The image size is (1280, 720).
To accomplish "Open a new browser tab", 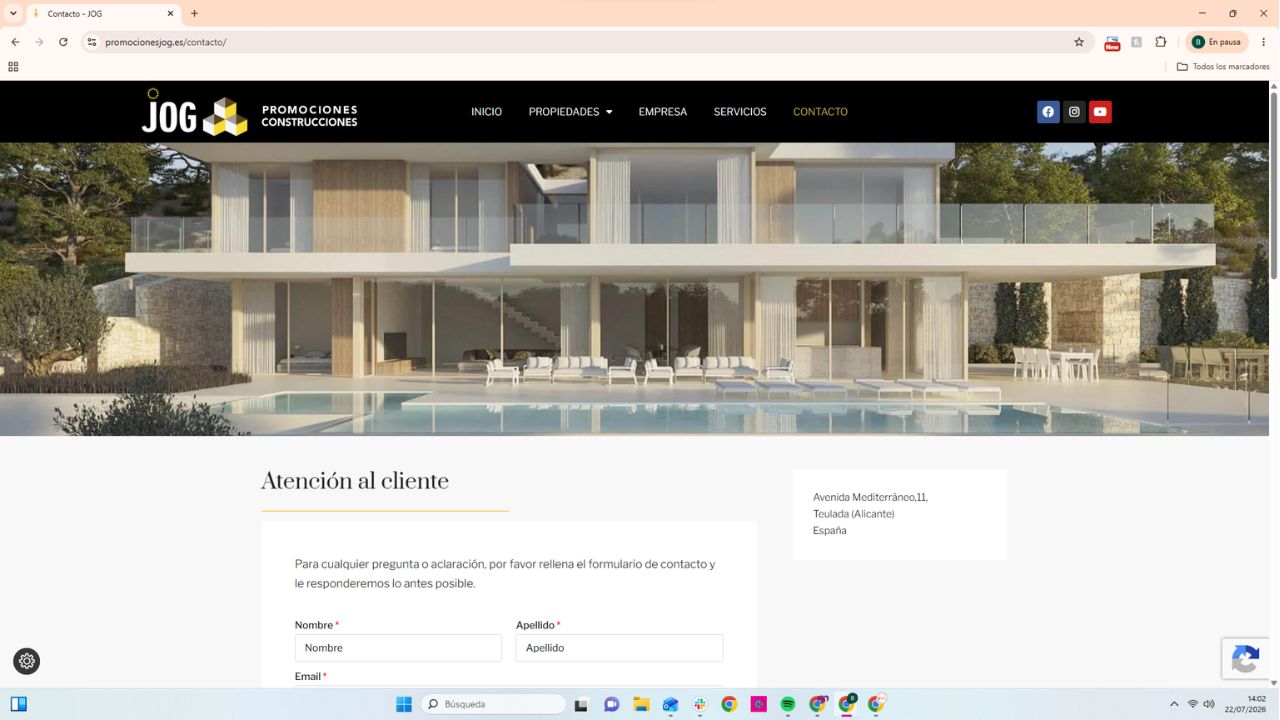I will [x=194, y=14].
